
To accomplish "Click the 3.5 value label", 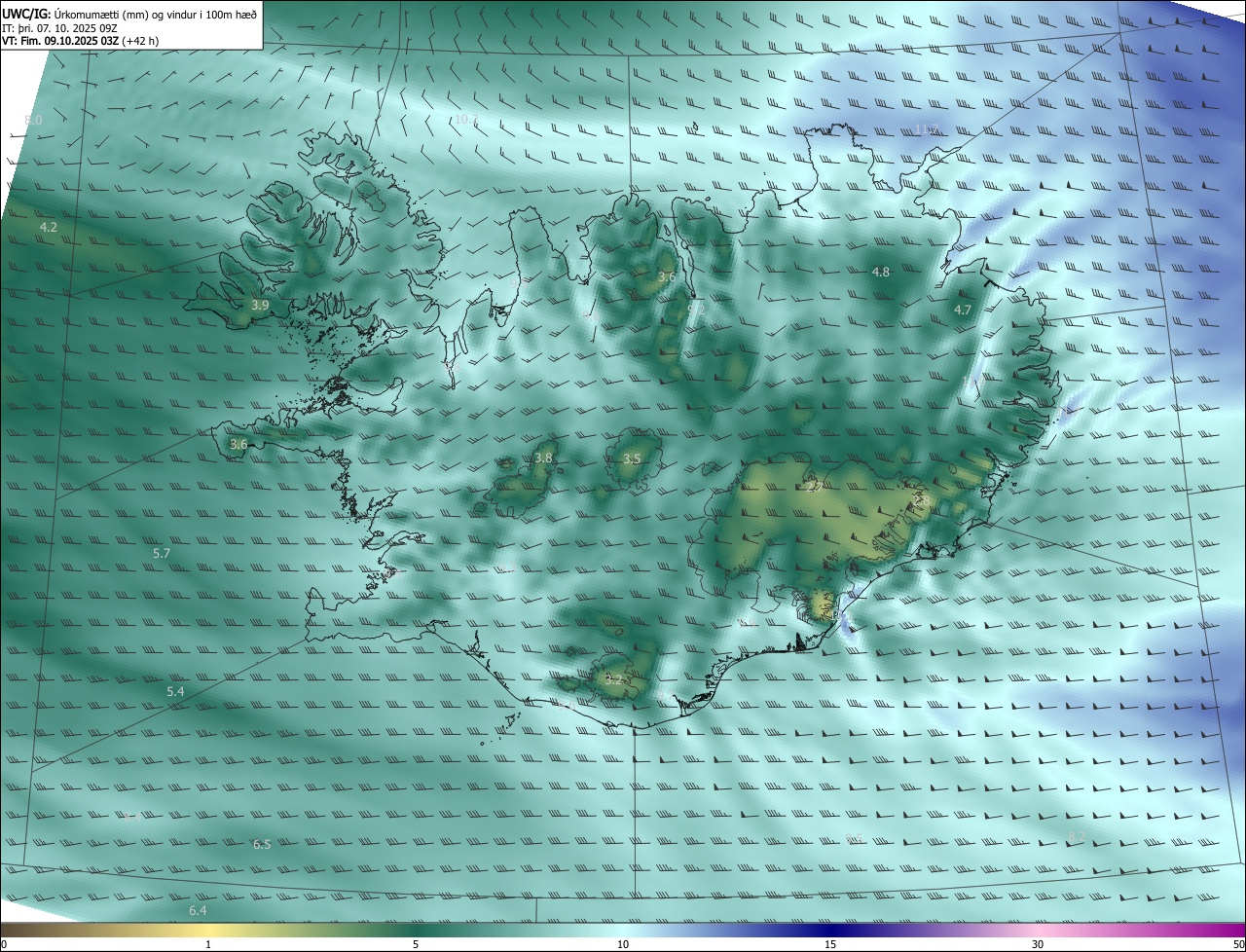I will click(x=632, y=458).
